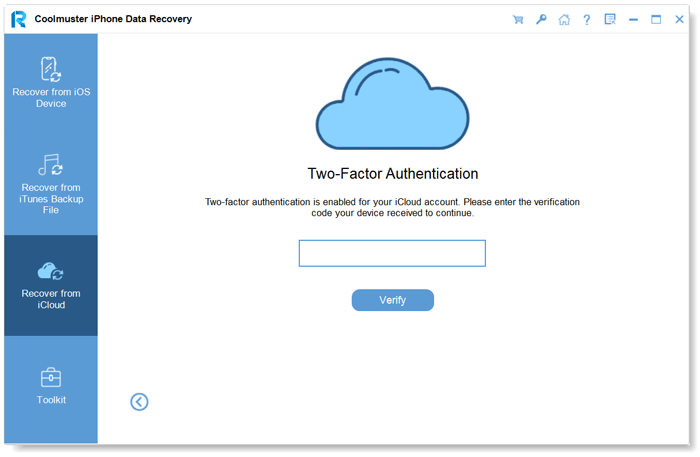Select Recover from iTunes Backup File tab
The height and width of the screenshot is (457, 700).
coord(51,184)
